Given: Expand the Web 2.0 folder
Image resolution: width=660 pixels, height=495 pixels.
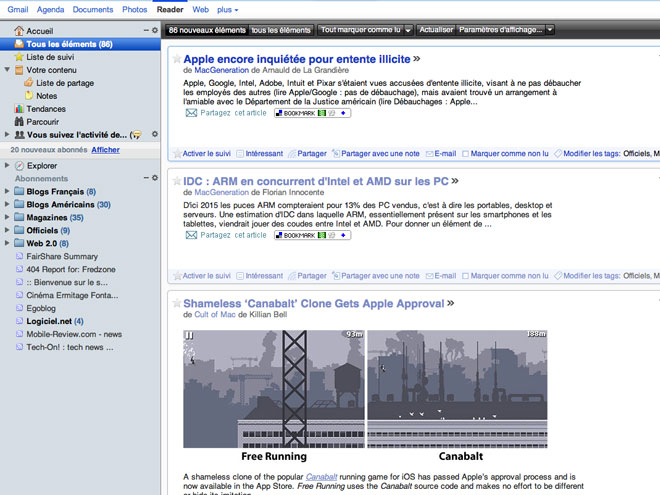Looking at the screenshot, I should point(7,243).
